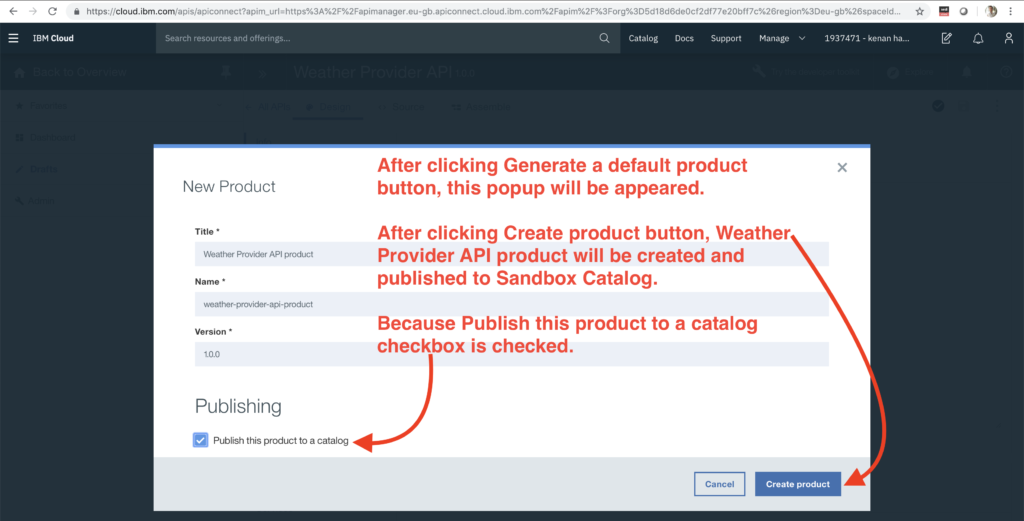Click the edit pencil icon in header
Viewport: 1024px width, 521px height.
946,39
